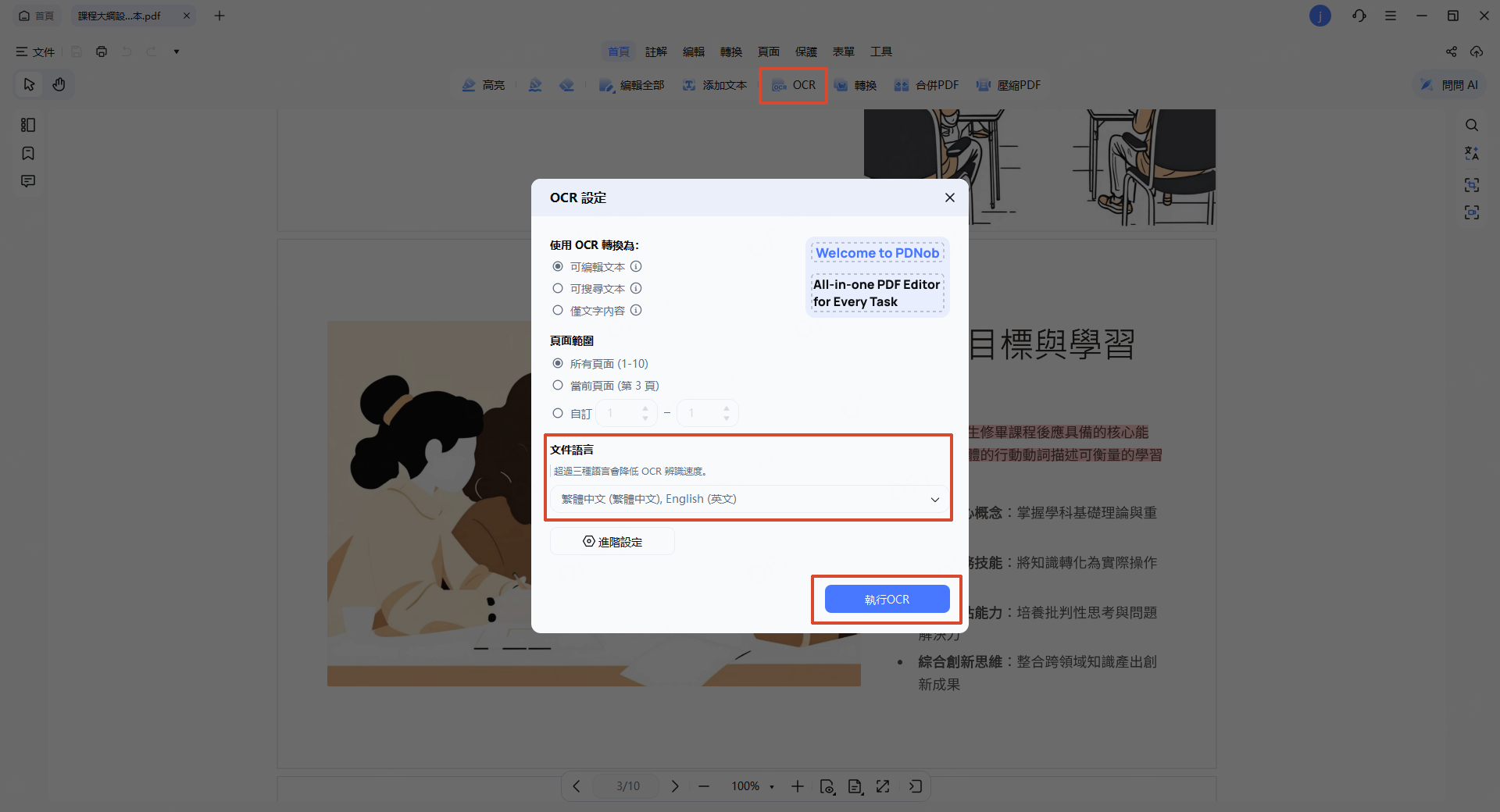Select the 僅文字內容 radio option
Screen dimensions: 1500x812
558,310
